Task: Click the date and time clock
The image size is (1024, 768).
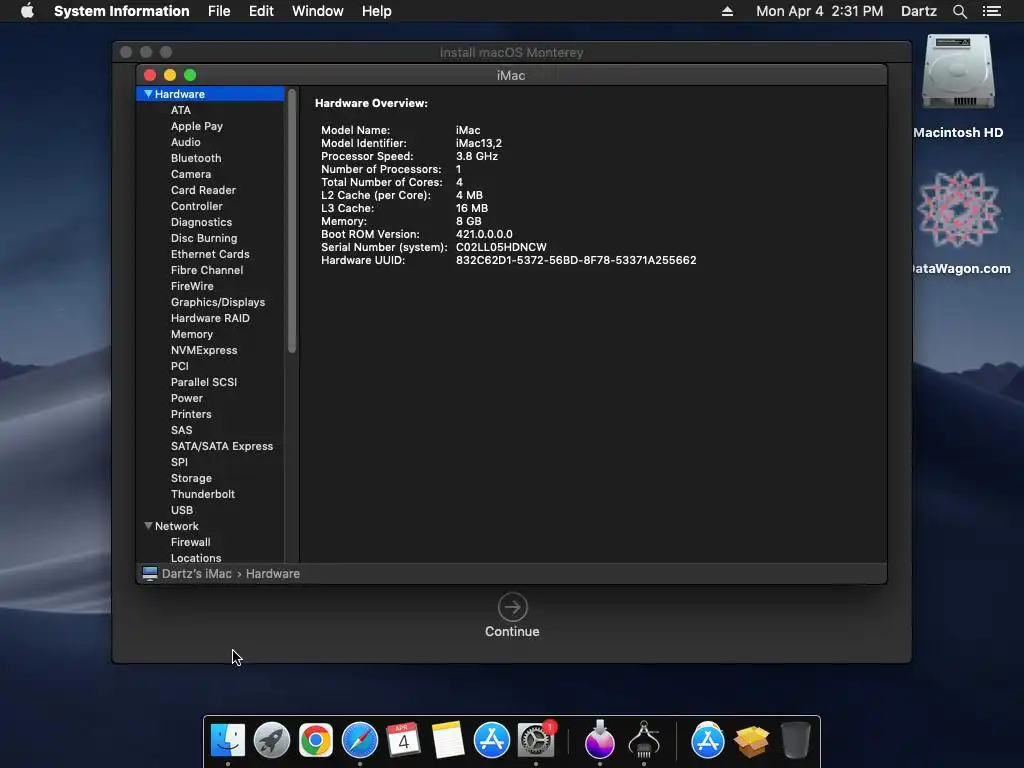Action: click(820, 11)
